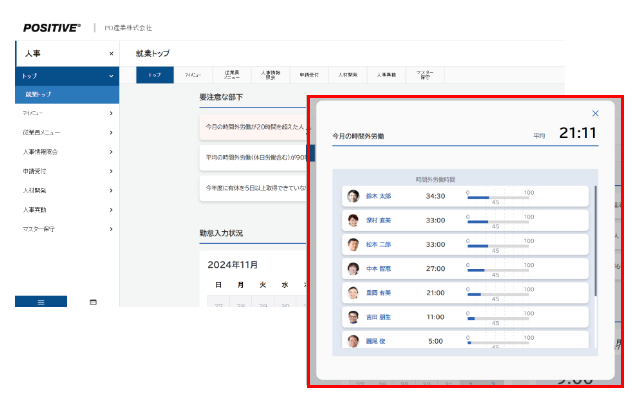Expand 人事情報照会 chevron in sidebar
640x400 pixels.
111,152
